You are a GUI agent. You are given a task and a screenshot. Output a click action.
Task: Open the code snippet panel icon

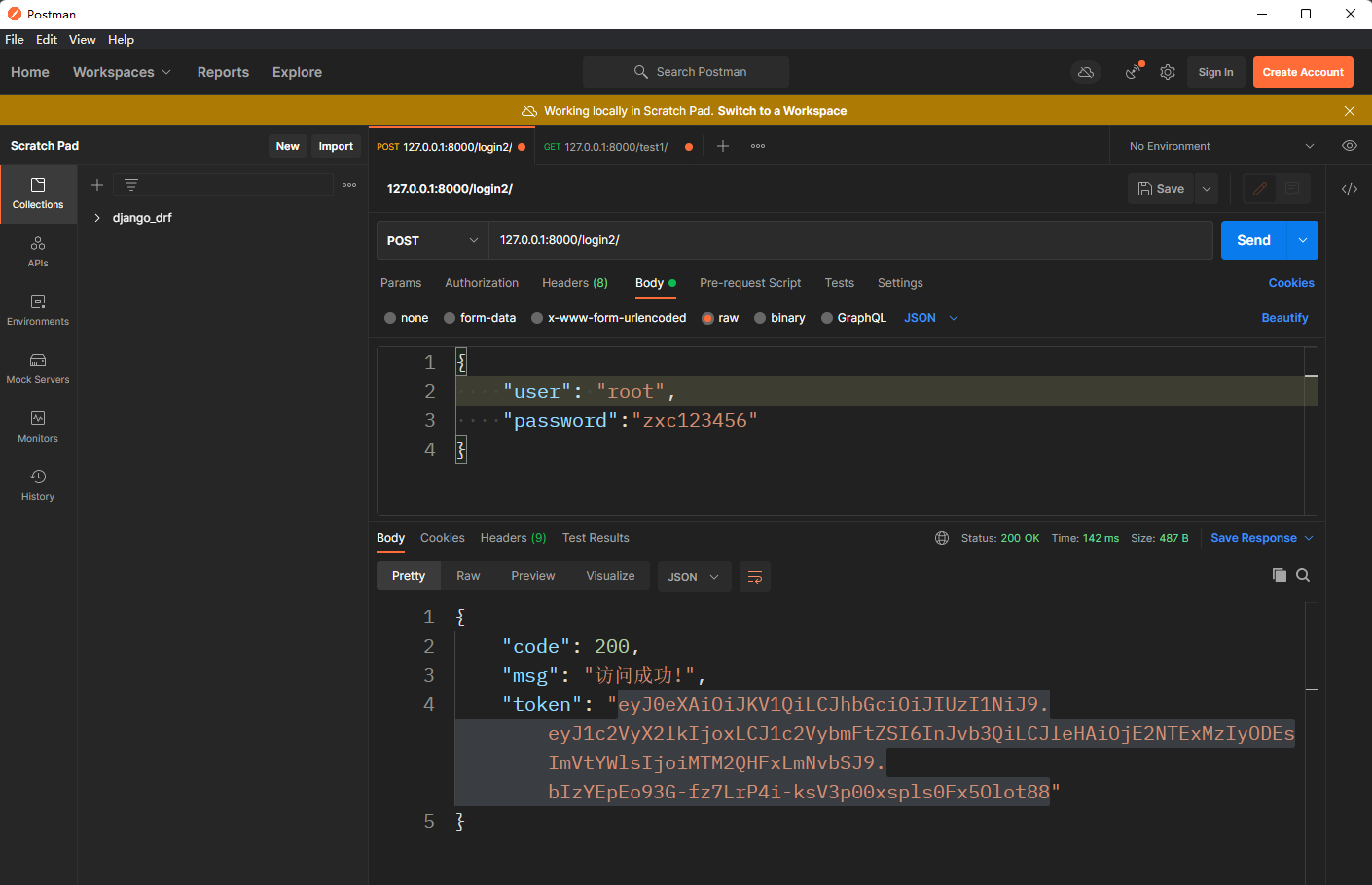pyautogui.click(x=1350, y=189)
